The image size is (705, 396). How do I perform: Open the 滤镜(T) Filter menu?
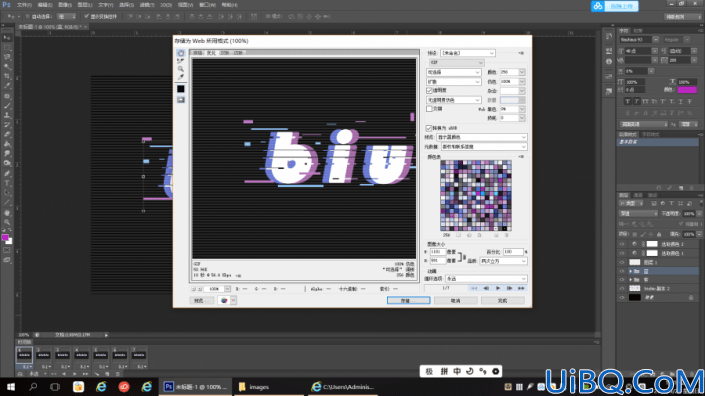pyautogui.click(x=147, y=5)
